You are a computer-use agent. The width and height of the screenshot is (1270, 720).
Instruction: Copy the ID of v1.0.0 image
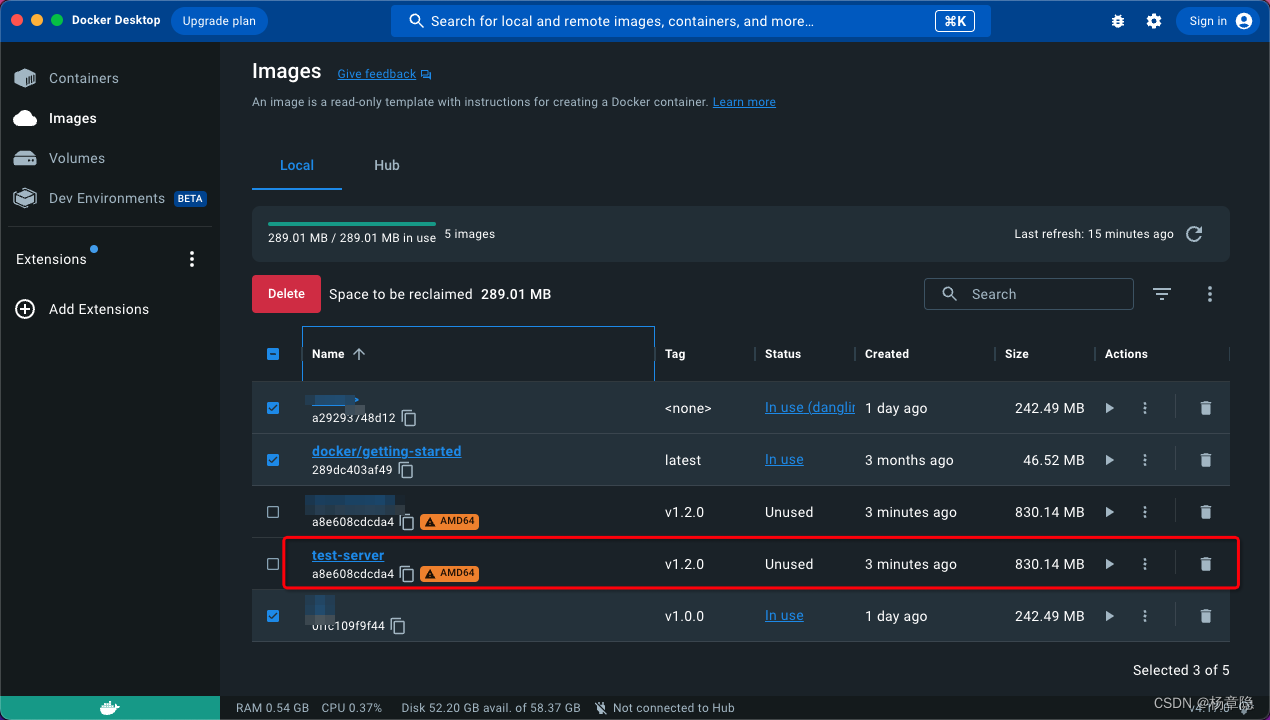[x=398, y=626]
